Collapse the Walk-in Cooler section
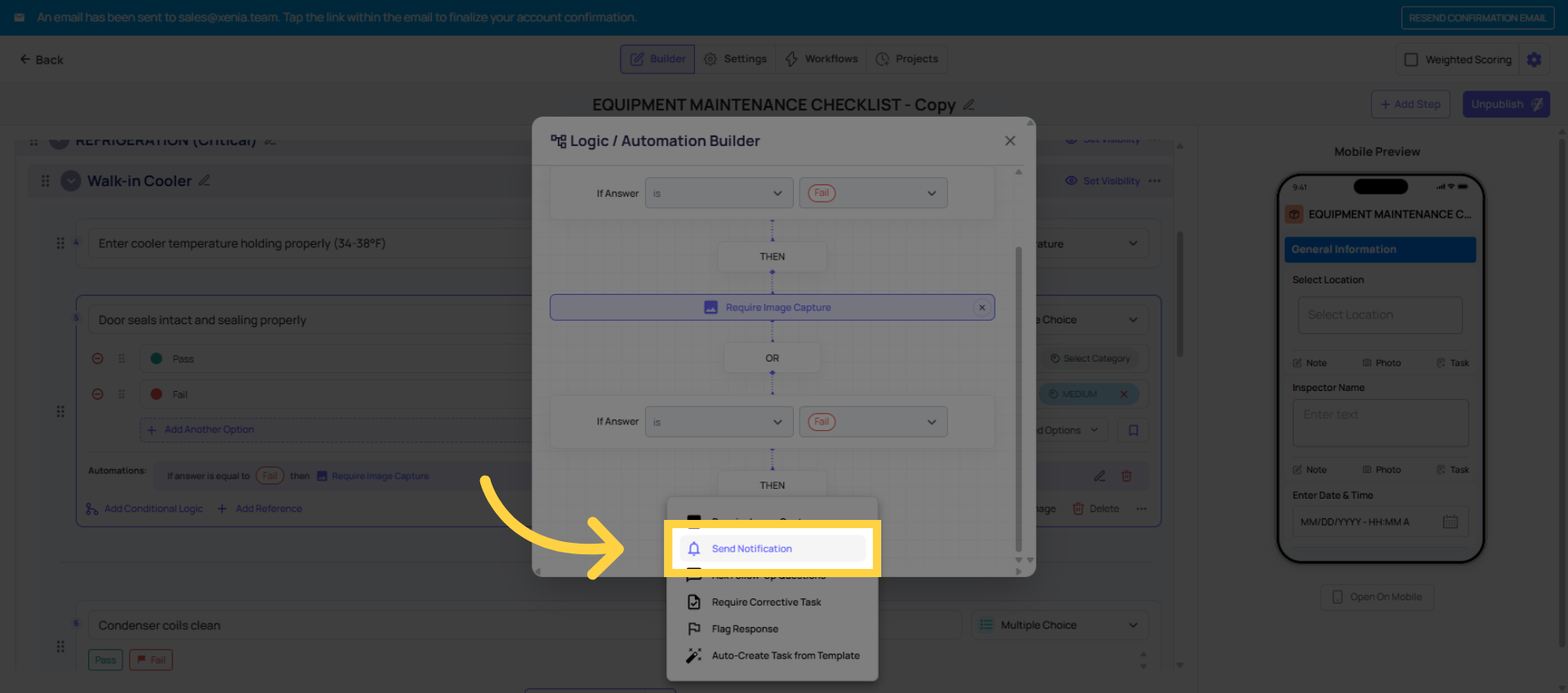The height and width of the screenshot is (693, 1568). coord(71,180)
